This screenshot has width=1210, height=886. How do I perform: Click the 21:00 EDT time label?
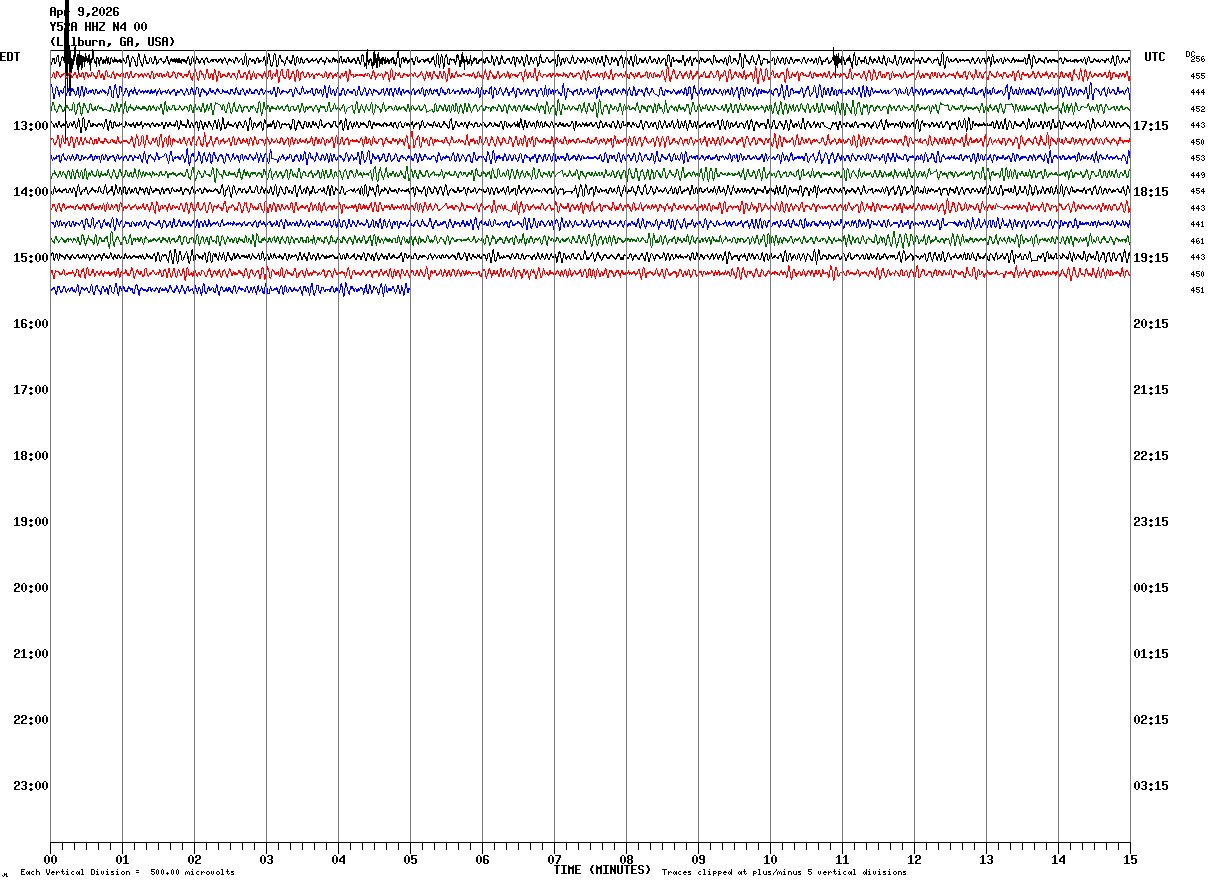(x=31, y=654)
